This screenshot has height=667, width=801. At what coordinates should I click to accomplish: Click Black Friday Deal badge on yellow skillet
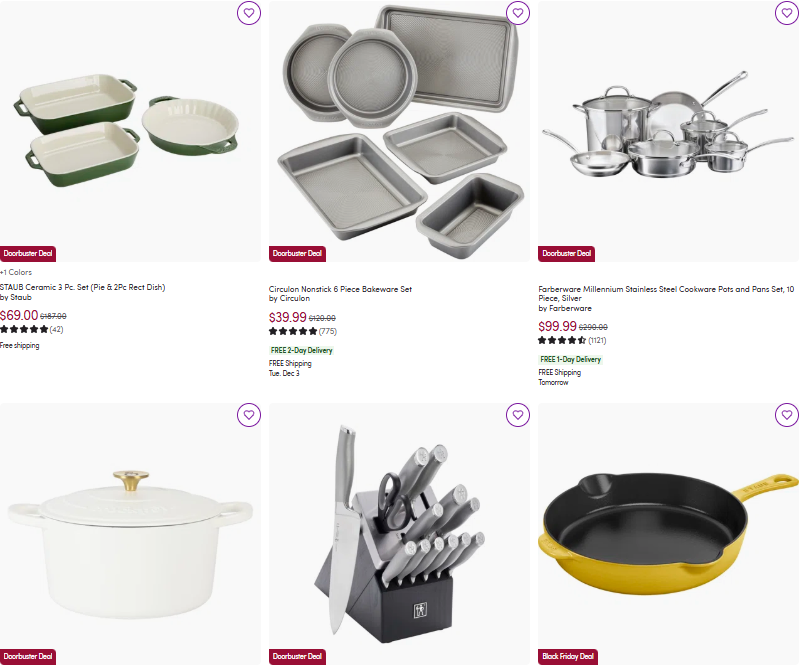(568, 656)
